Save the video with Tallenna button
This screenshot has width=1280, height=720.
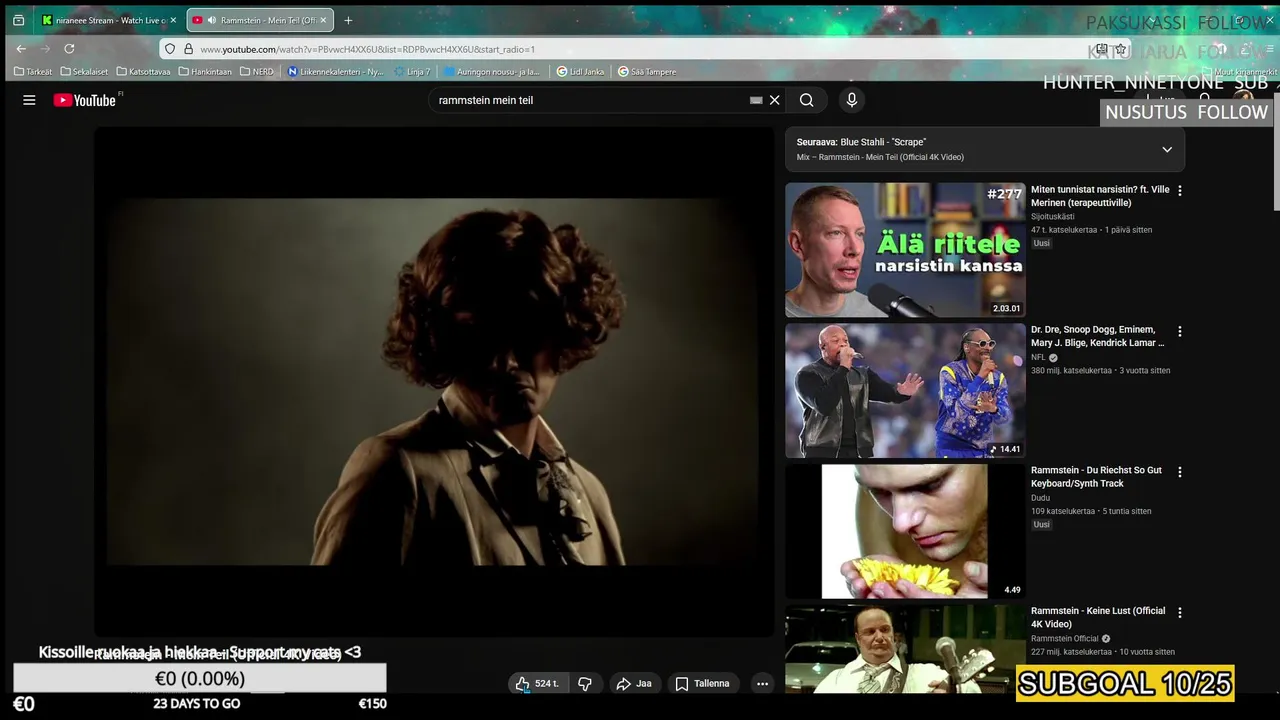coord(702,684)
